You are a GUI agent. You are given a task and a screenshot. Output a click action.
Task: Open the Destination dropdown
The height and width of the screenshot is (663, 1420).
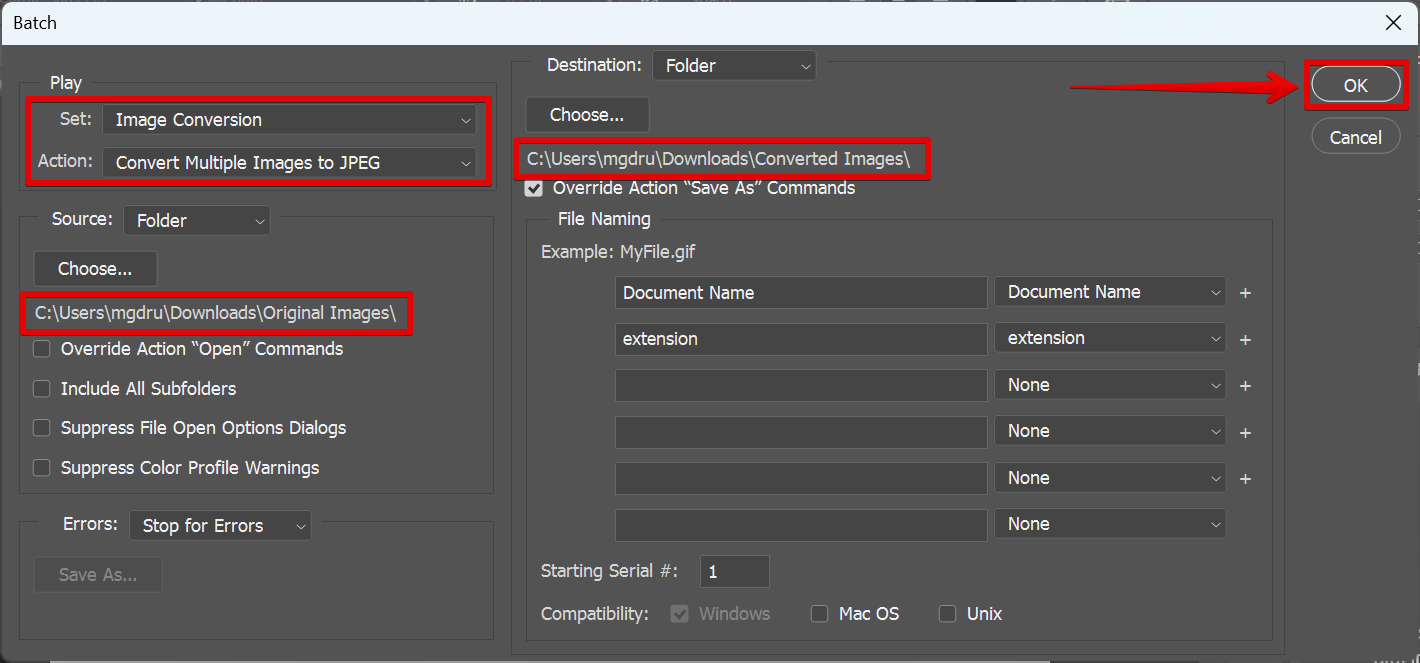coord(733,66)
